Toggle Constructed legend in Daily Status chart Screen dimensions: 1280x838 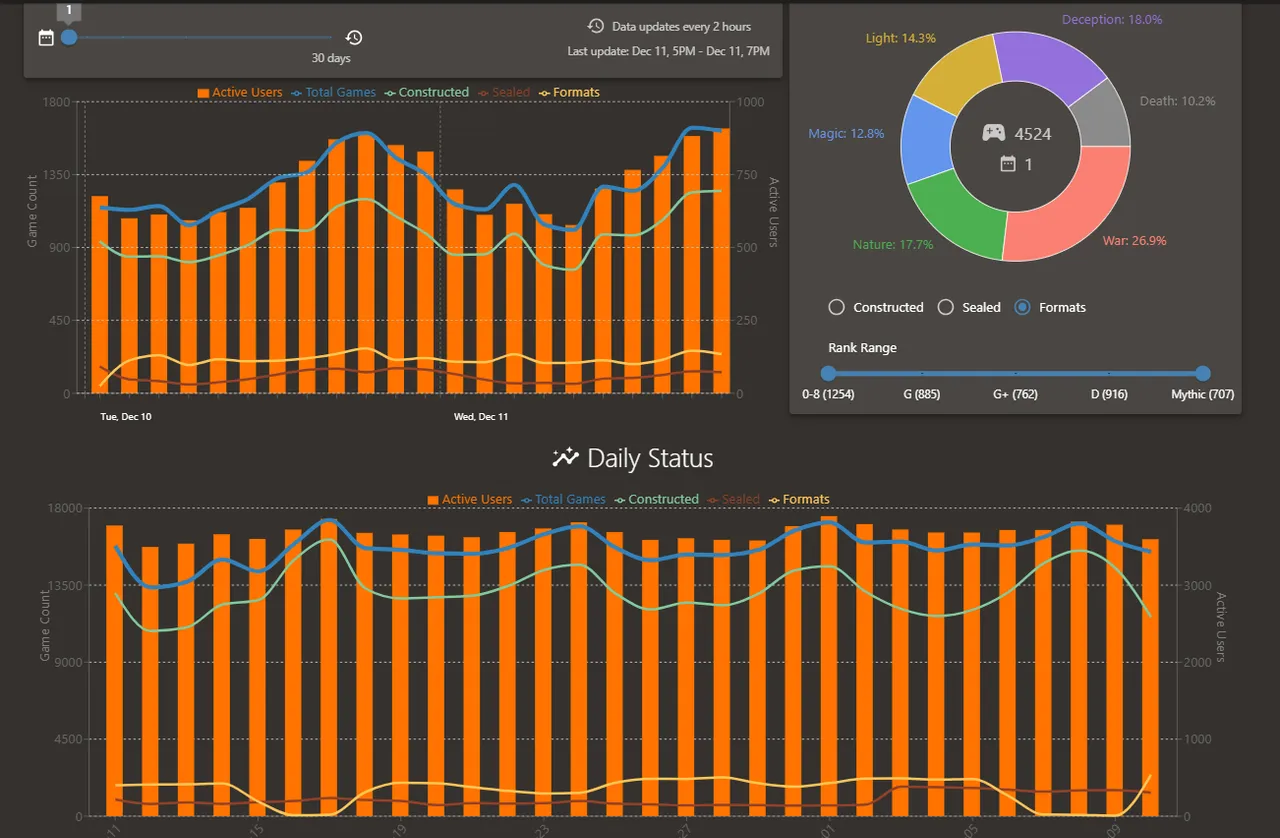[x=656, y=499]
